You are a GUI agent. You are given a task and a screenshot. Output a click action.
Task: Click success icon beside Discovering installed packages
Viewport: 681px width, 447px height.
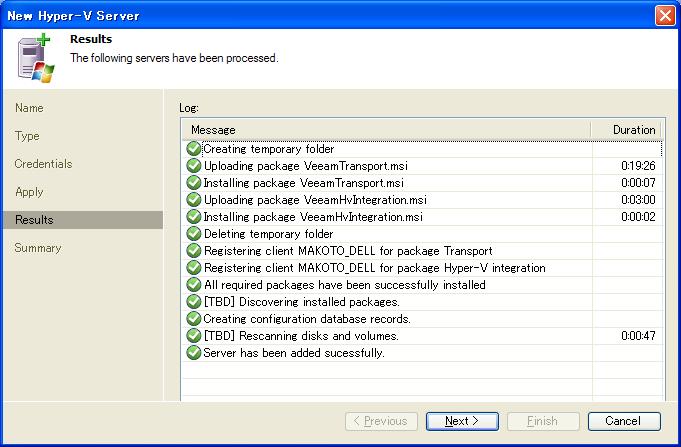pos(193,301)
